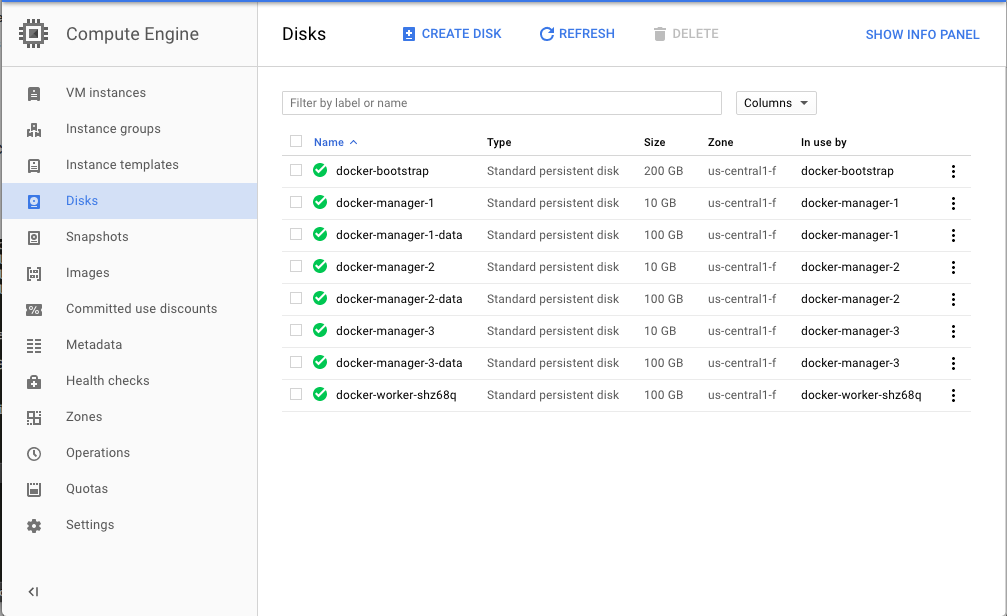Click the disk name docker-manager-3
Image resolution: width=1007 pixels, height=616 pixels.
coord(385,330)
